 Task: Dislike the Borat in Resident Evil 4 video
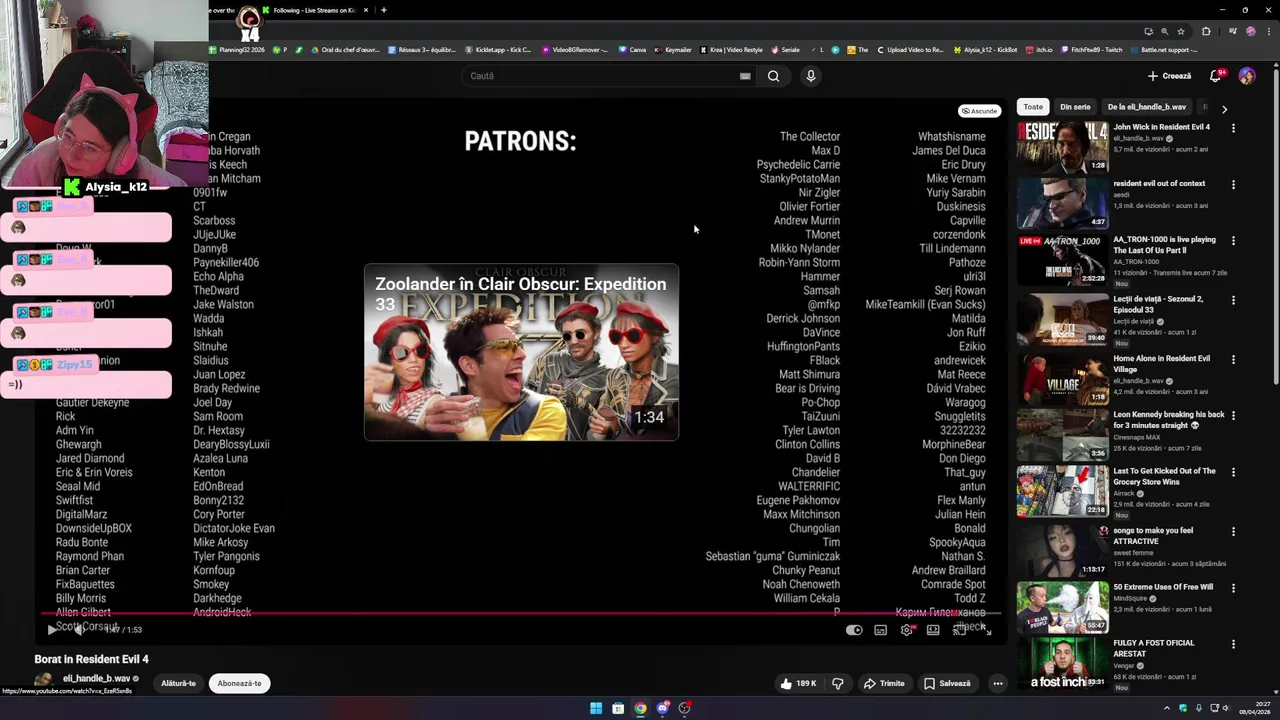point(838,684)
